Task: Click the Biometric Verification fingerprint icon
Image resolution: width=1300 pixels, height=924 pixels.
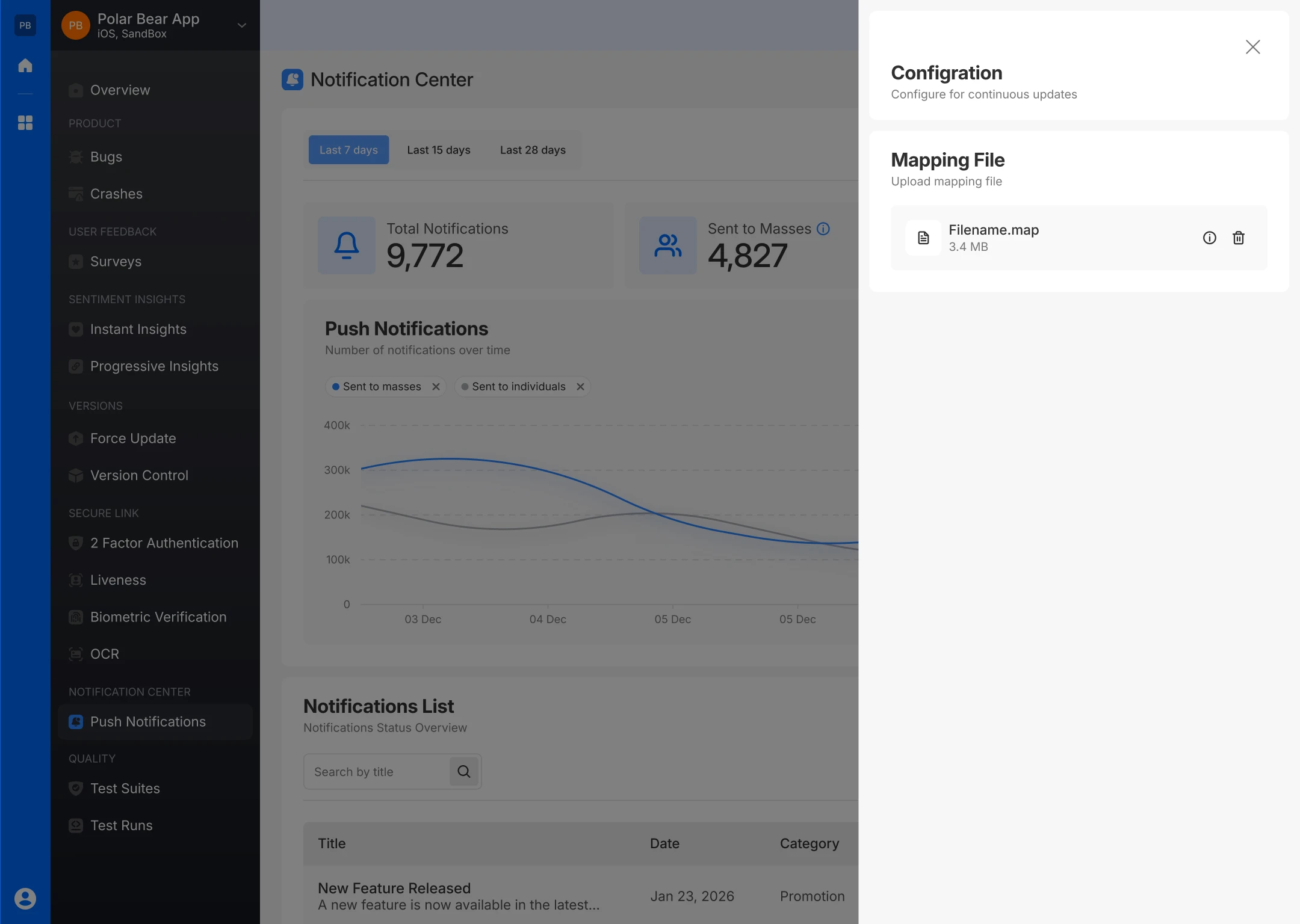Action: tap(76, 617)
